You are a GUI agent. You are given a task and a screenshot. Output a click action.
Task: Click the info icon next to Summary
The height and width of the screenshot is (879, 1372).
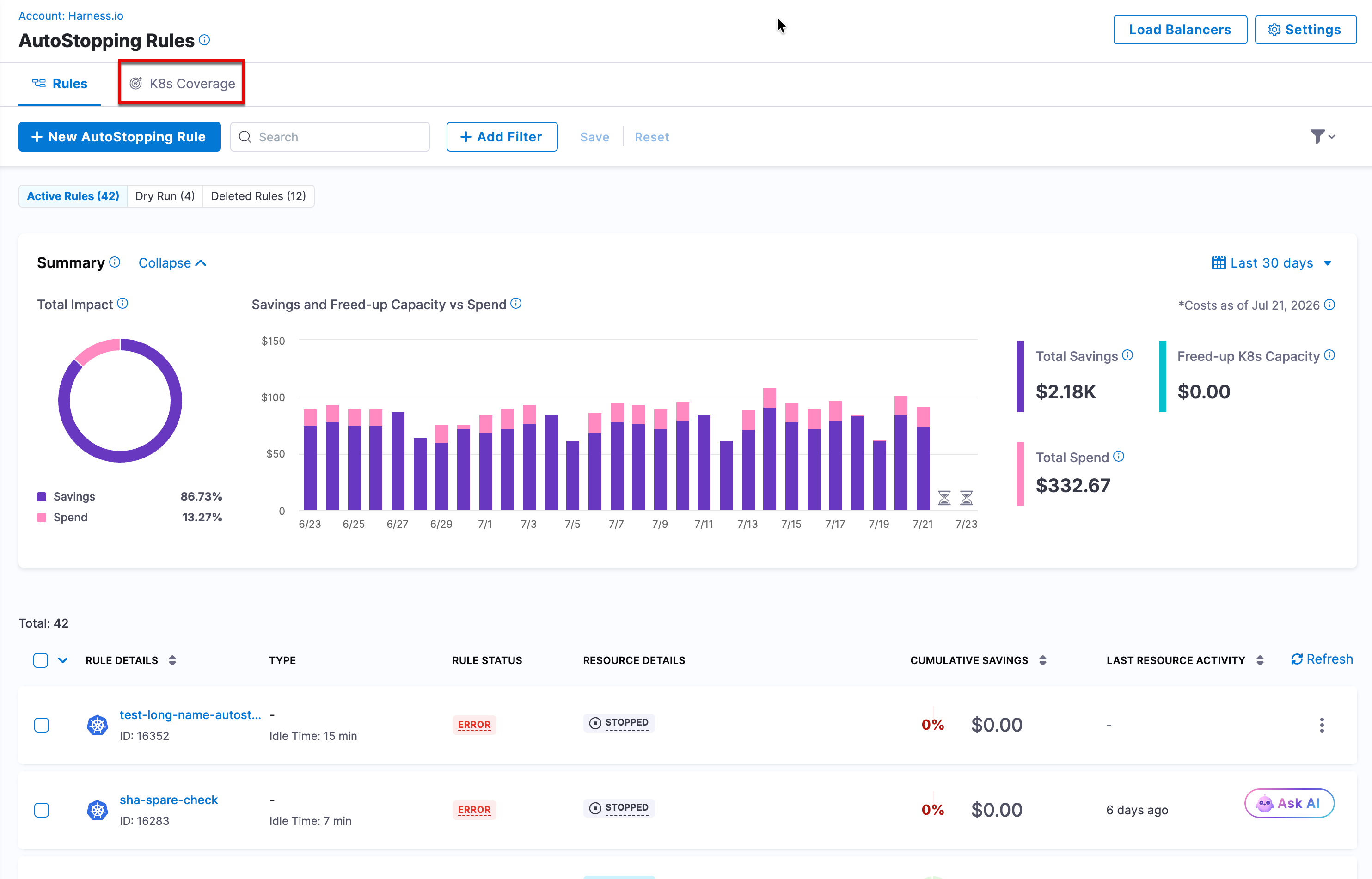[x=115, y=262]
